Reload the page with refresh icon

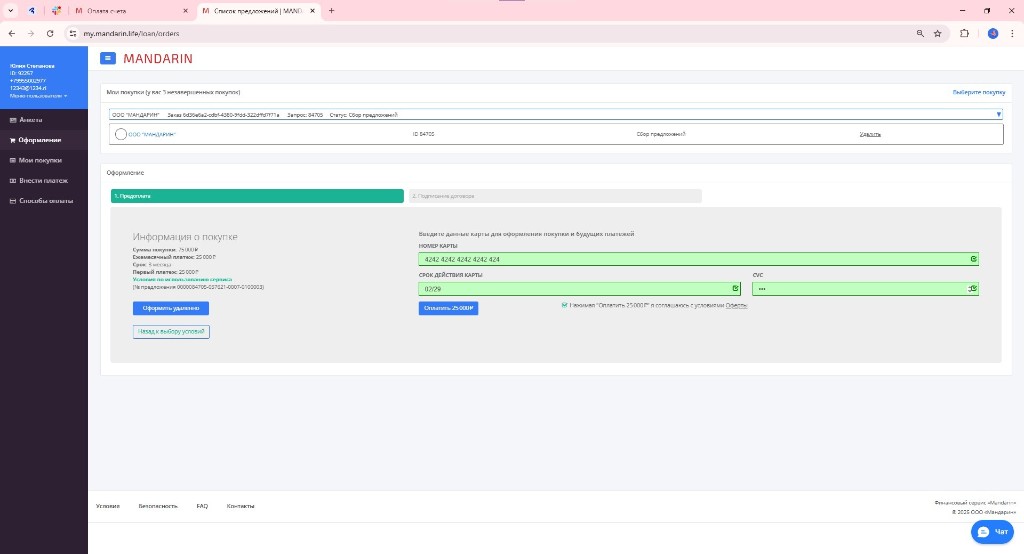tap(50, 33)
